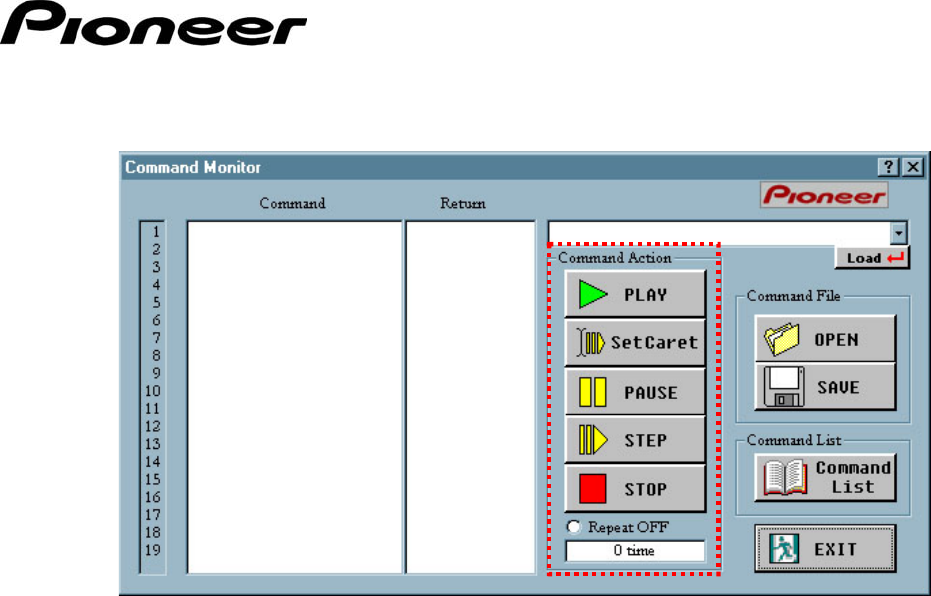Screen dimensions: 931x596
Task: Select line number 10 in the row list
Action: pos(153,391)
